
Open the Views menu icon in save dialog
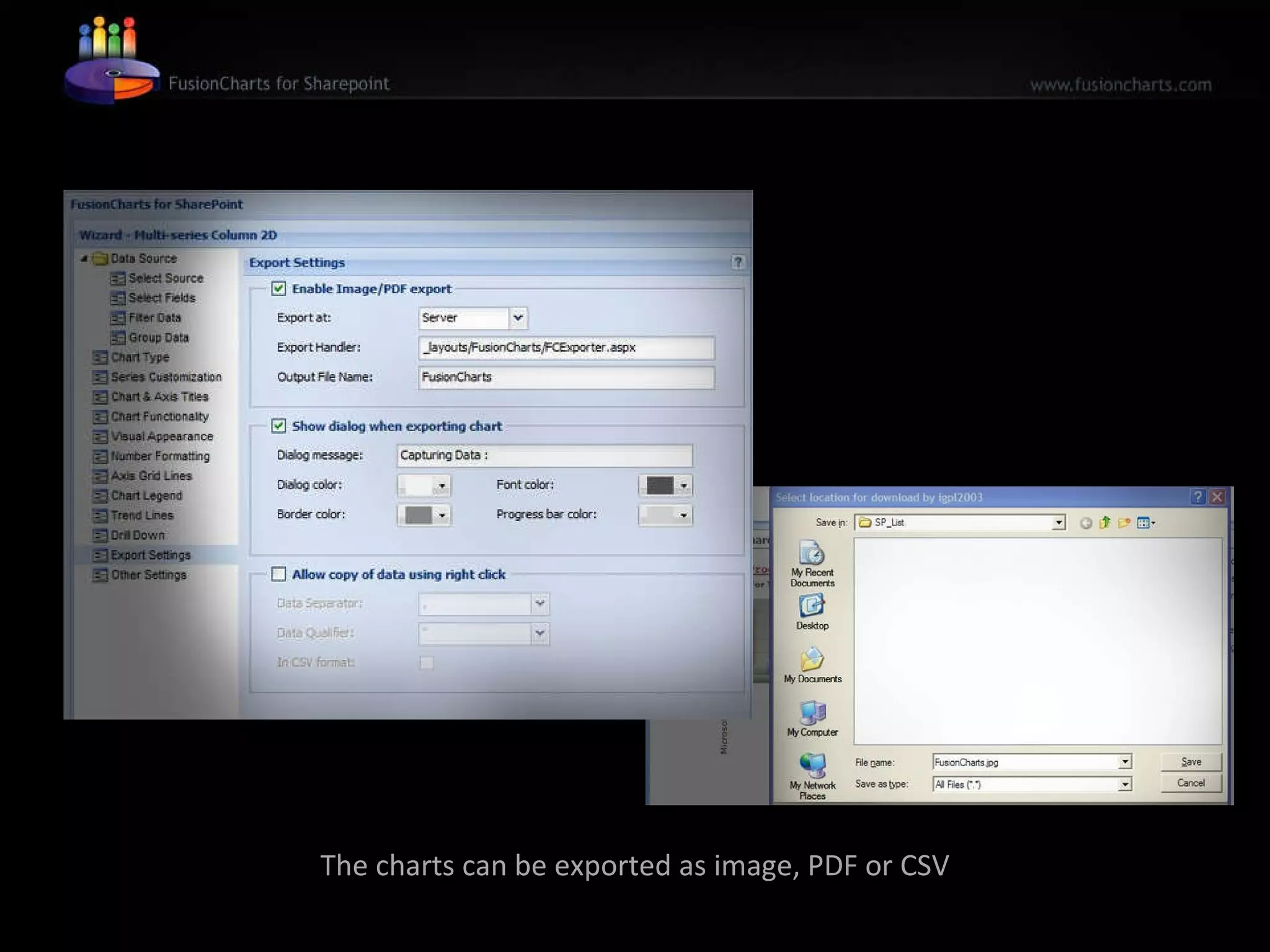[x=1146, y=523]
